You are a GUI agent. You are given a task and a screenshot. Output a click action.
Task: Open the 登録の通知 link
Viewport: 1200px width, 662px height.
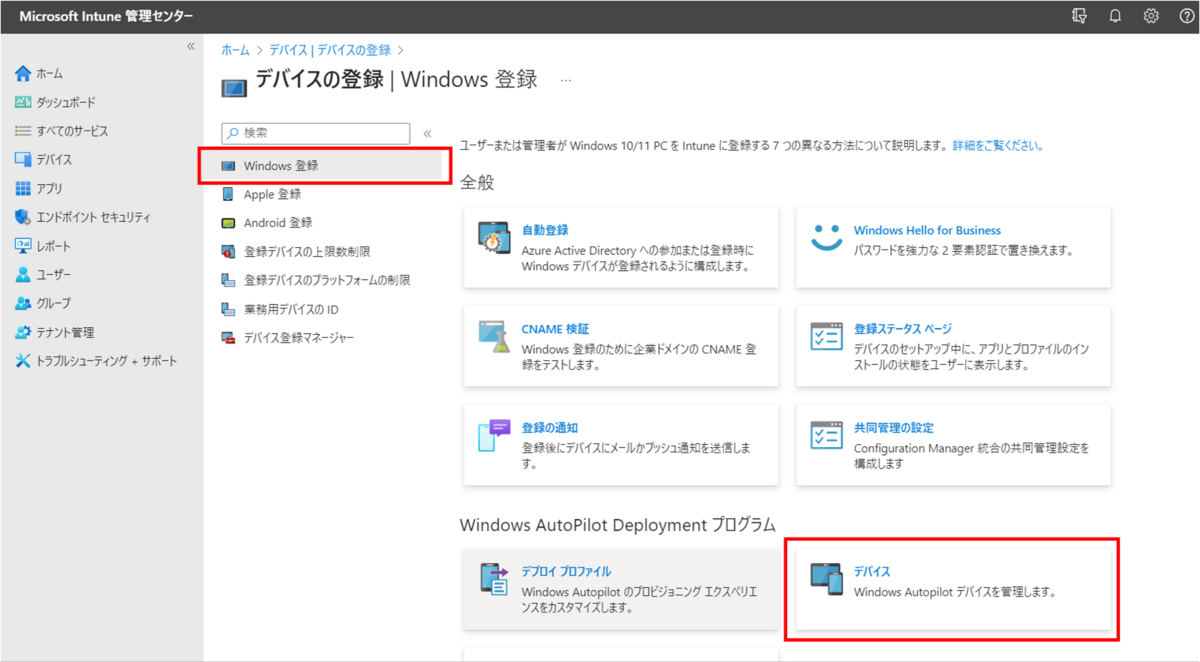coord(550,427)
